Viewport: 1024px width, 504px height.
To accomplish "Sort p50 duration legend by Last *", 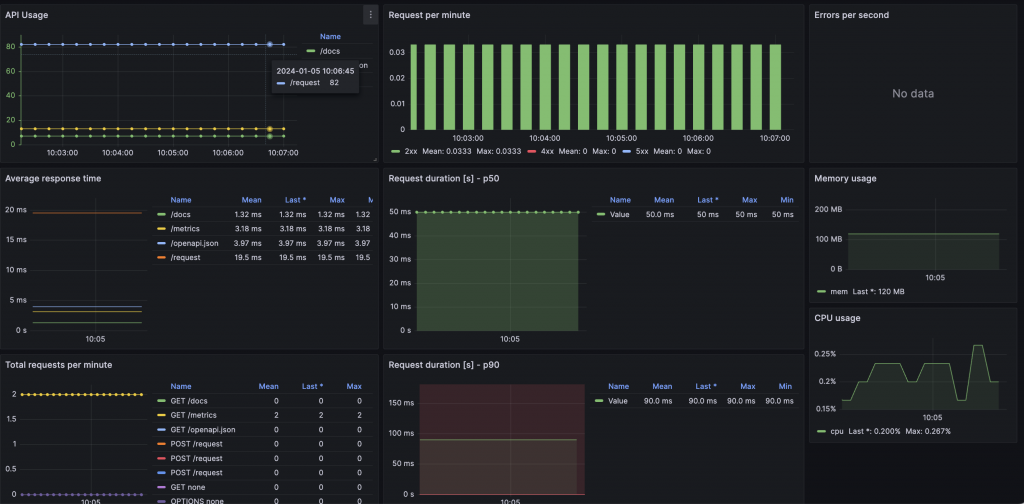I will click(x=708, y=200).
